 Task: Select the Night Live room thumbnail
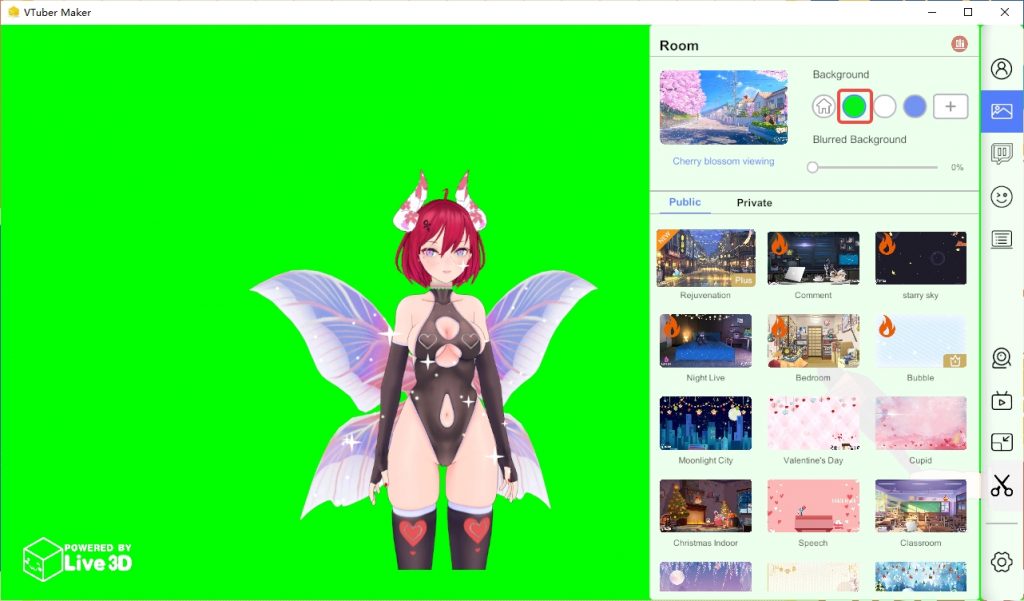click(706, 341)
